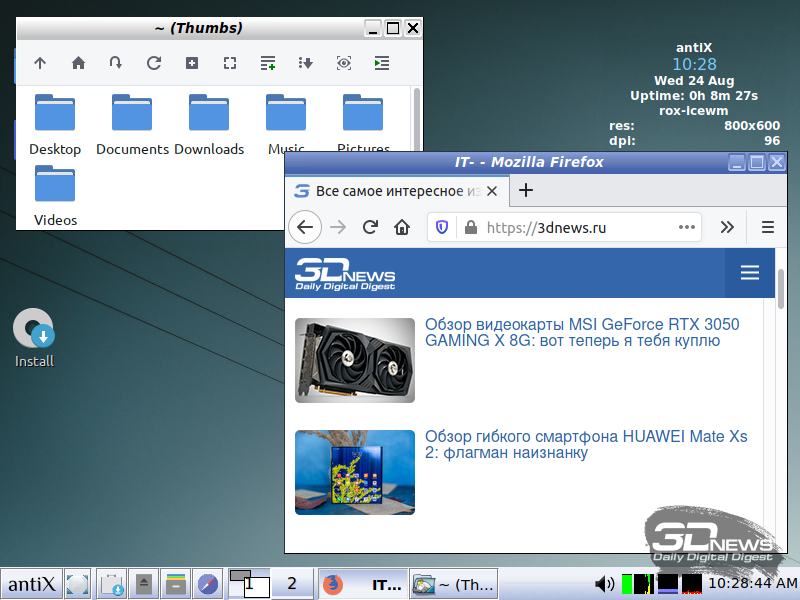Expand Firefox toolbar overflow chevron
800x600 pixels.
point(727,227)
